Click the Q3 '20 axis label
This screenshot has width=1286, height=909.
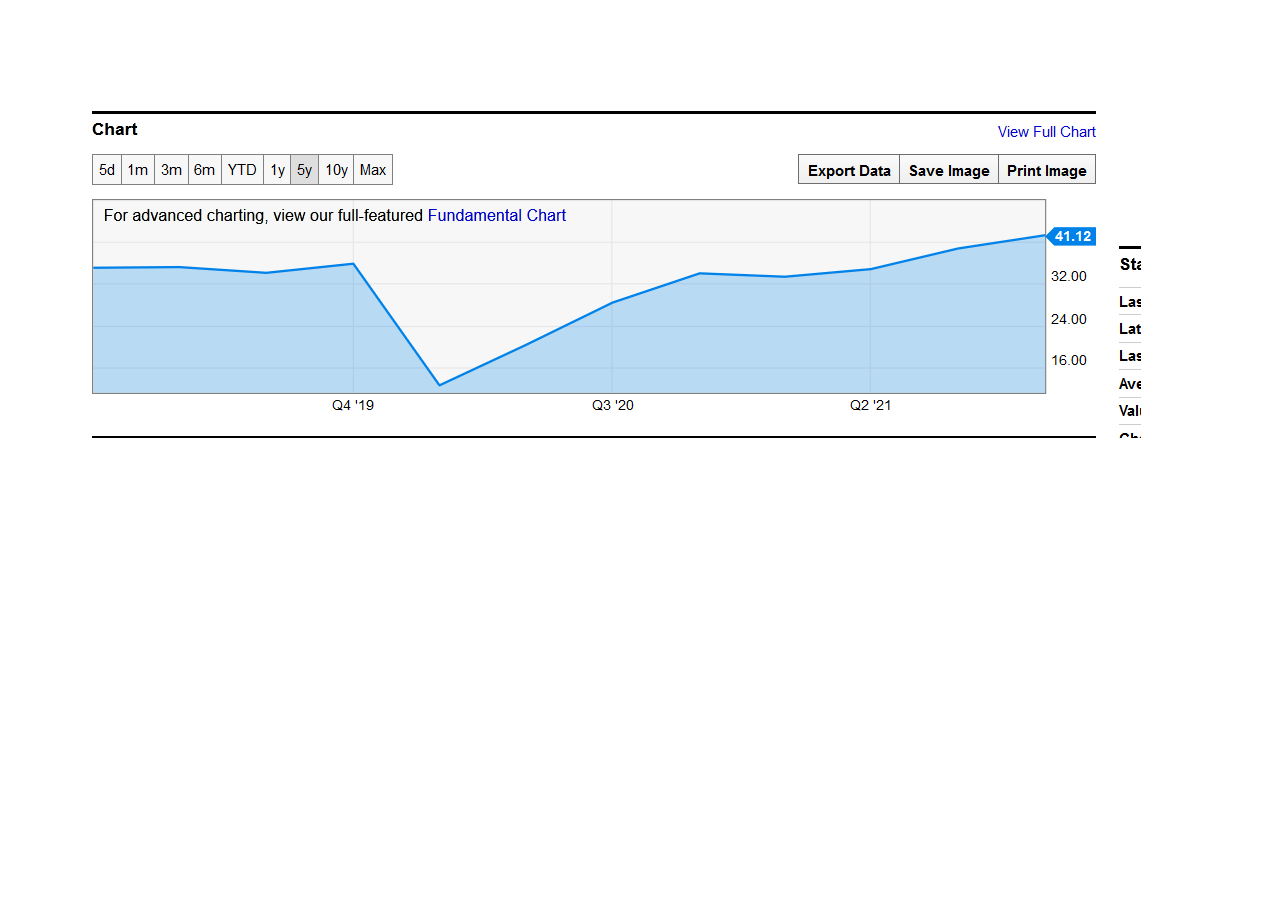pos(613,405)
